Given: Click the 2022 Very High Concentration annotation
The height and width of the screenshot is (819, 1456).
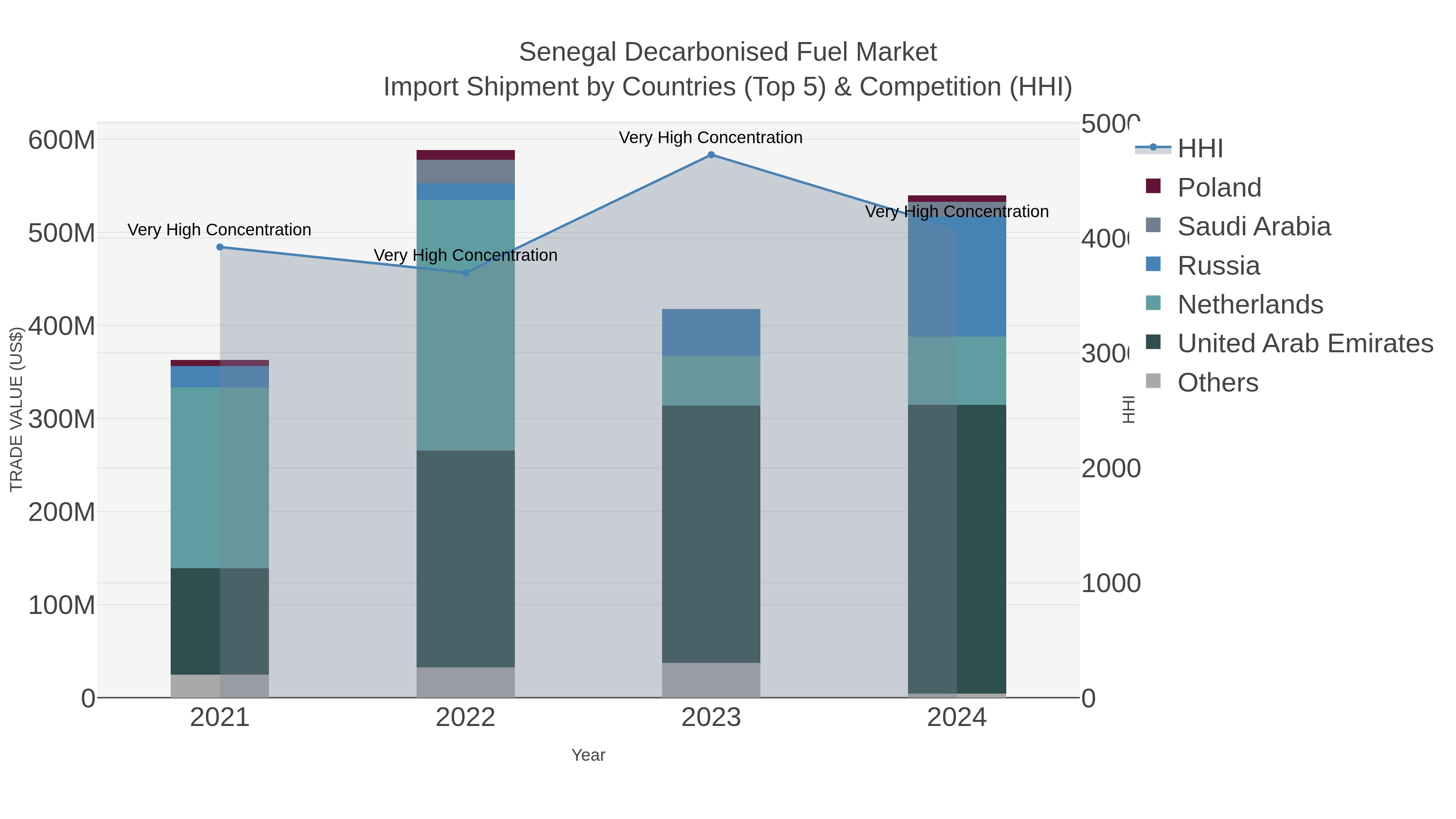Looking at the screenshot, I should point(466,255).
